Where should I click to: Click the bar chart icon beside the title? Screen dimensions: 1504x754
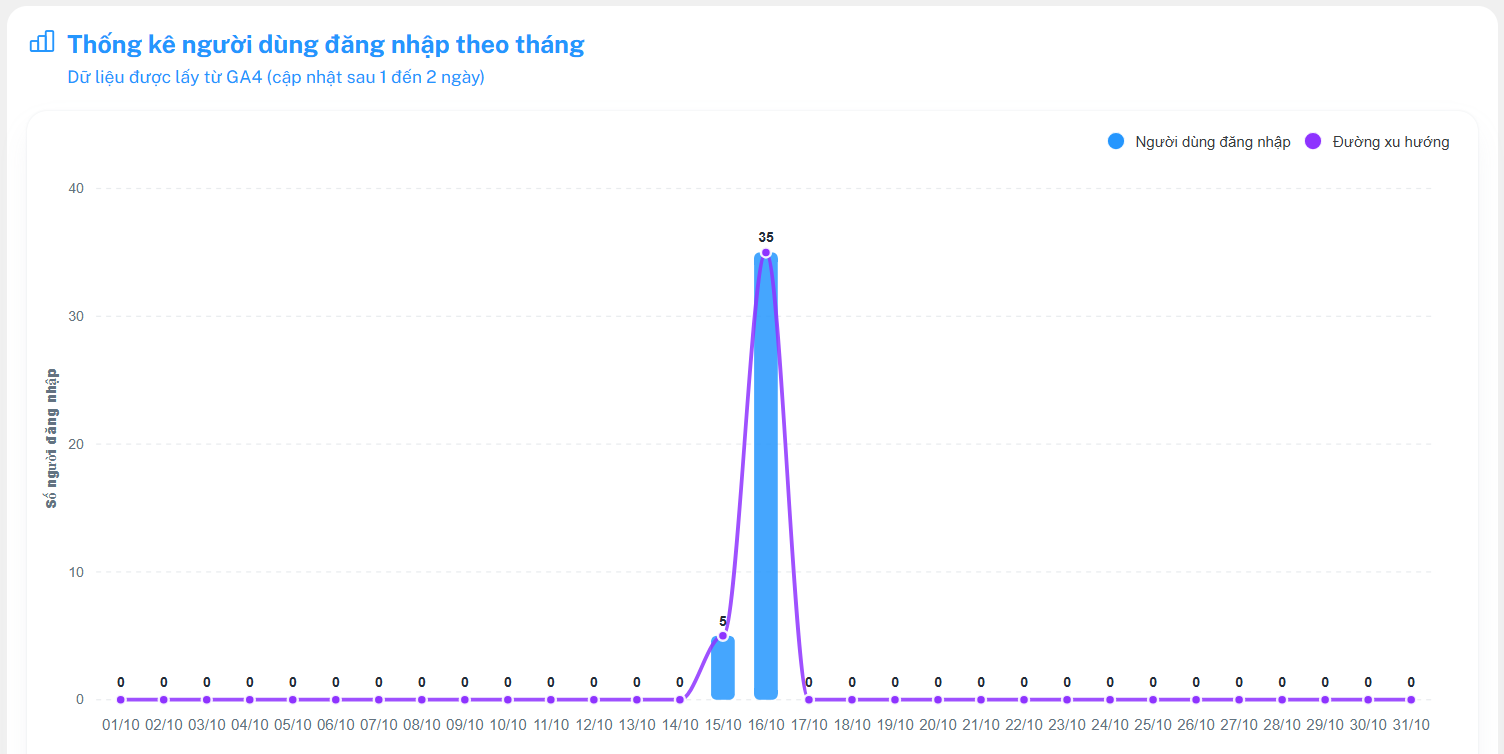pyautogui.click(x=42, y=42)
